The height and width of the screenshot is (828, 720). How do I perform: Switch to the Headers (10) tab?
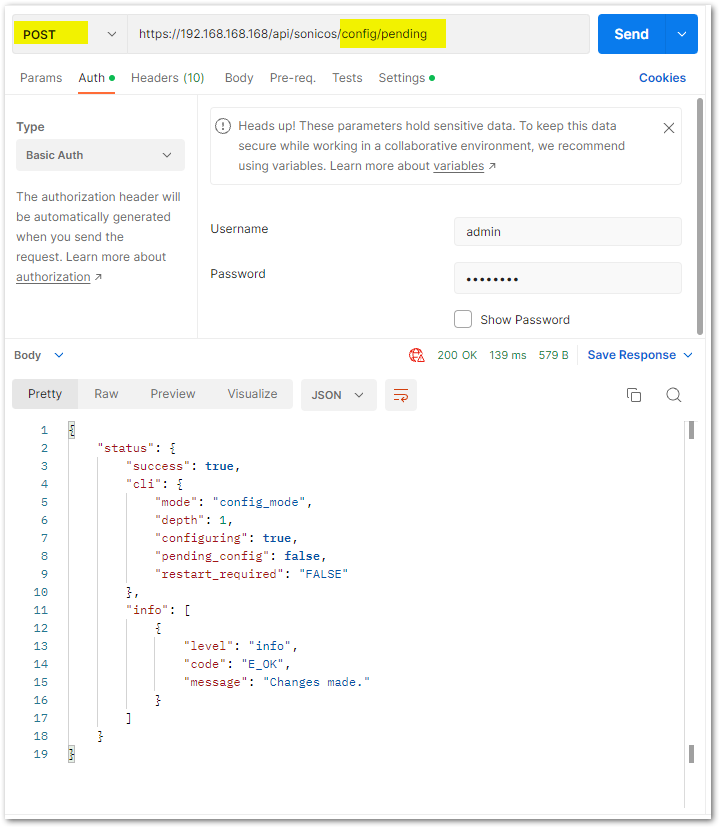167,78
